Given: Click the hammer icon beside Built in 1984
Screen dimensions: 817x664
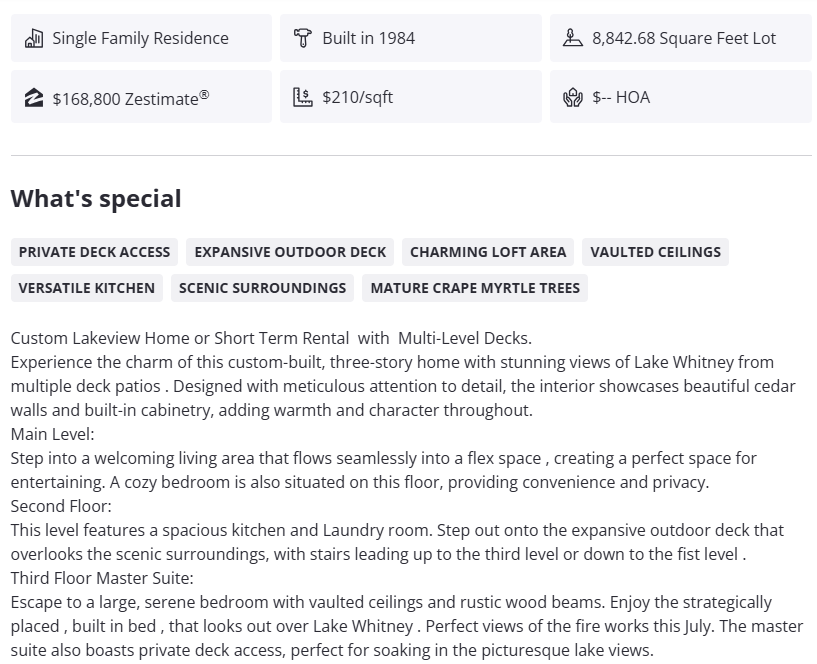Looking at the screenshot, I should 303,38.
